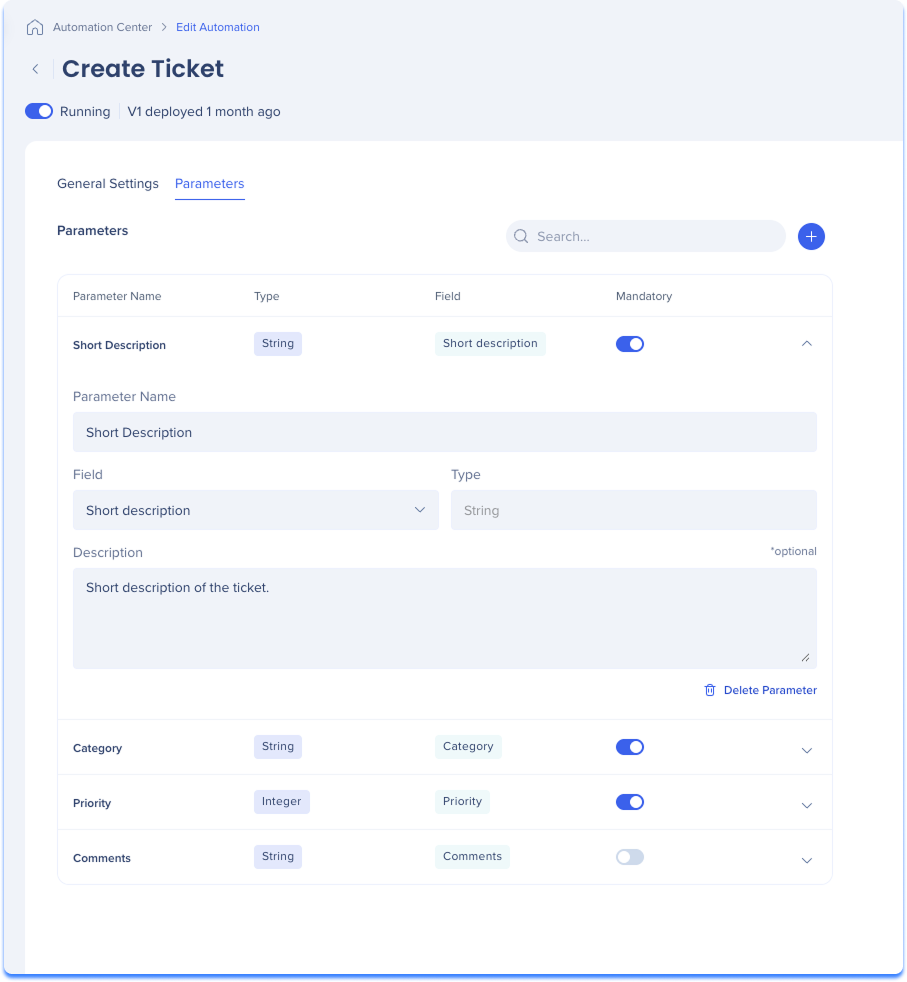Screen dimensions: 907x982
Task: Expand the Category parameter row
Action: coord(807,750)
